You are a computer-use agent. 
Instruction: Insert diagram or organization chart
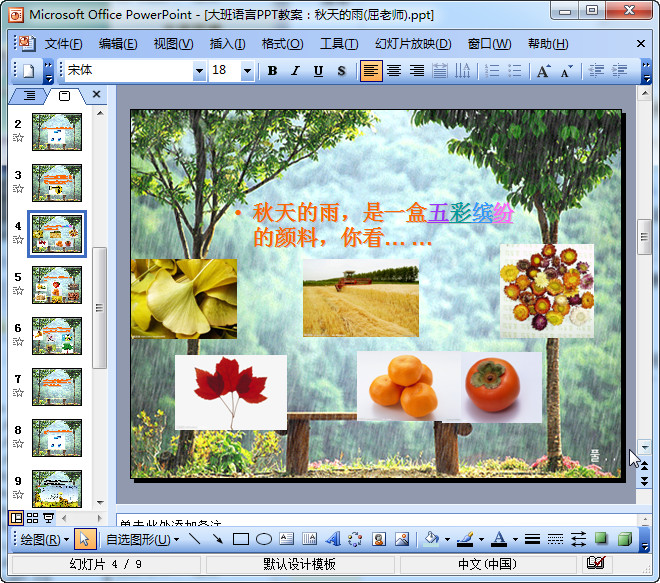(x=355, y=539)
